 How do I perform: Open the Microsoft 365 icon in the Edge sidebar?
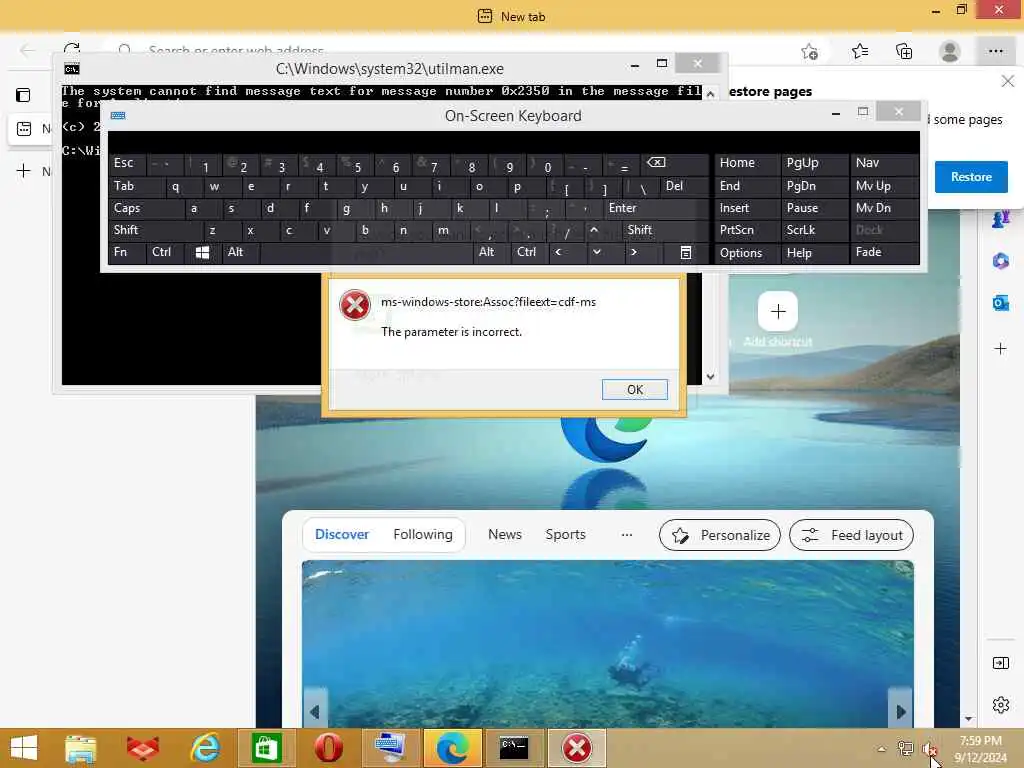(1000, 261)
